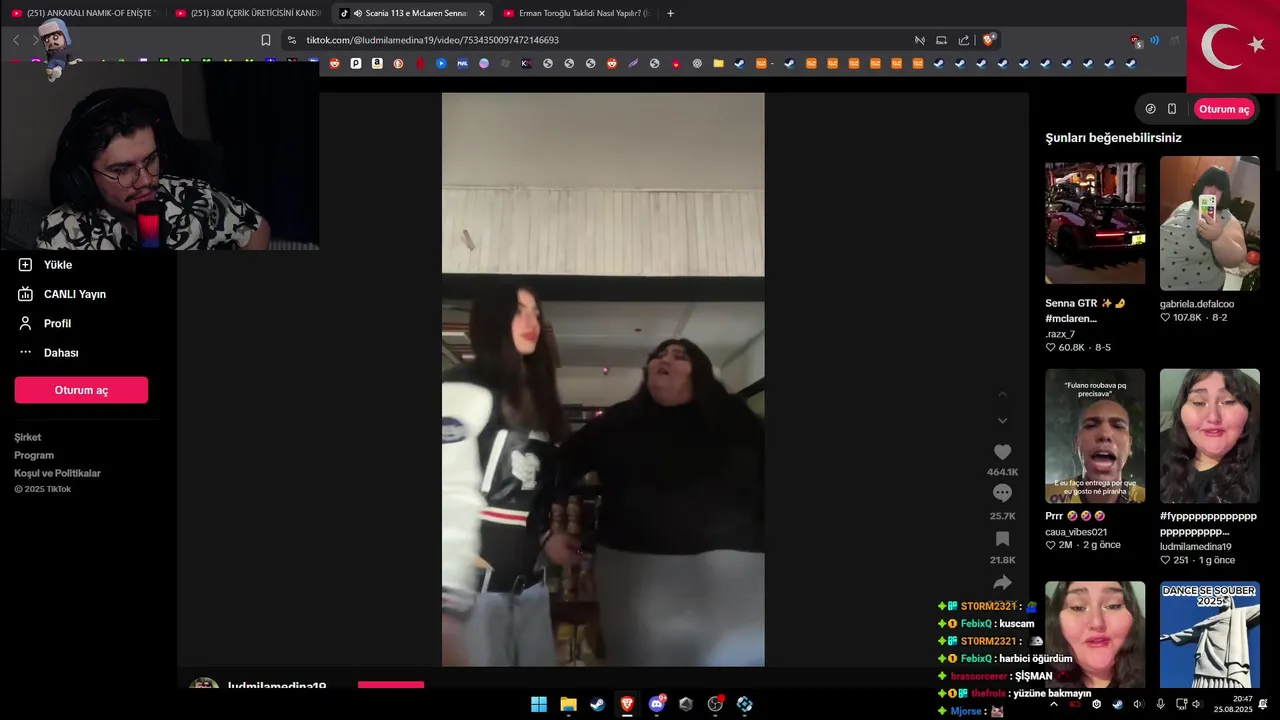Click the share page icon in address bar
The image size is (1280, 720).
pyautogui.click(x=964, y=40)
